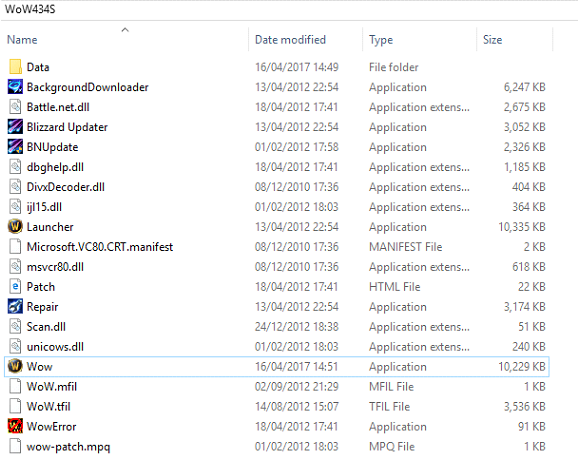Select the DivxDecoder.dll file icon
The width and height of the screenshot is (581, 465).
[15, 187]
